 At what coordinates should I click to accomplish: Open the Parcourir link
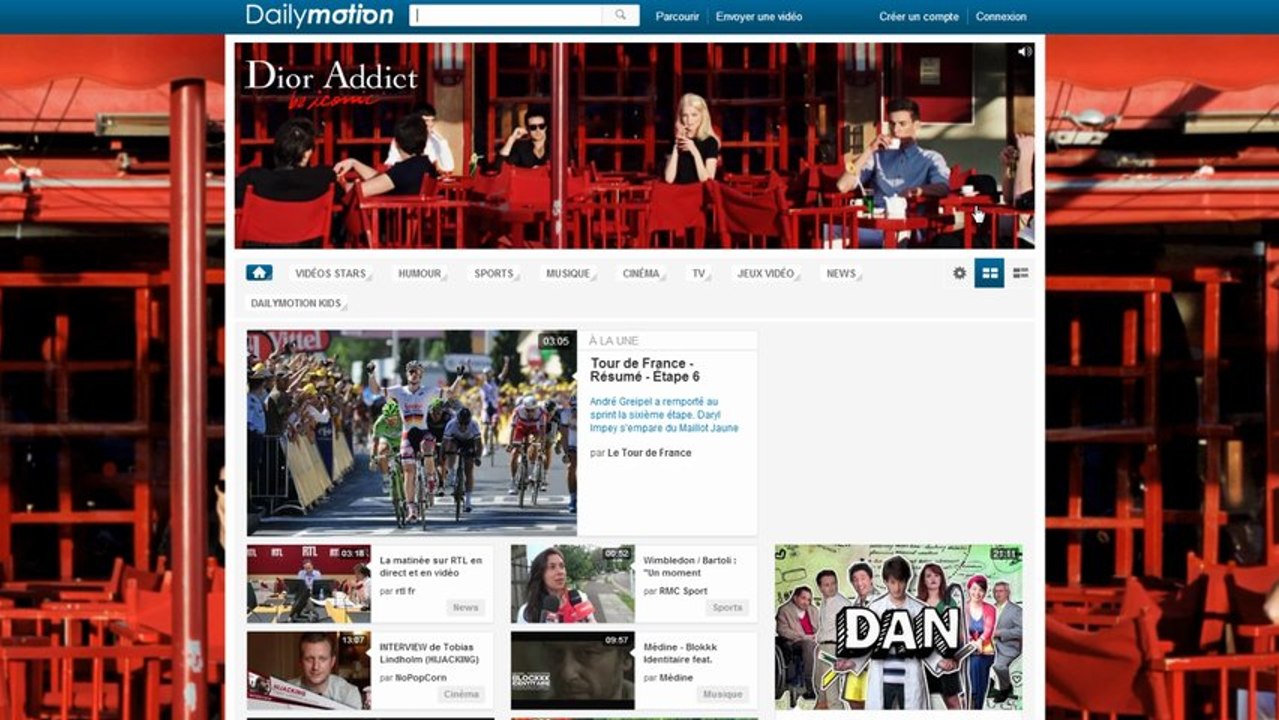coord(677,16)
